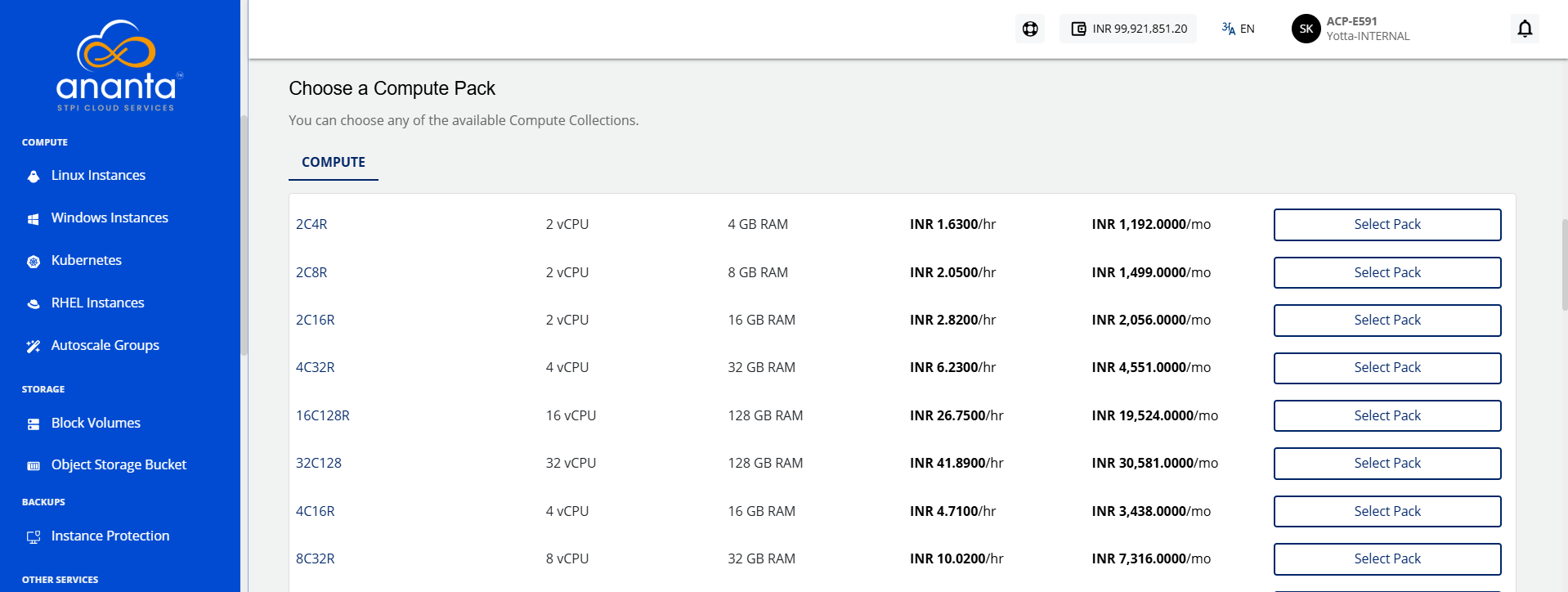The image size is (1568, 592).
Task: Click the RHEL Instances hat icon
Action: pyautogui.click(x=34, y=303)
